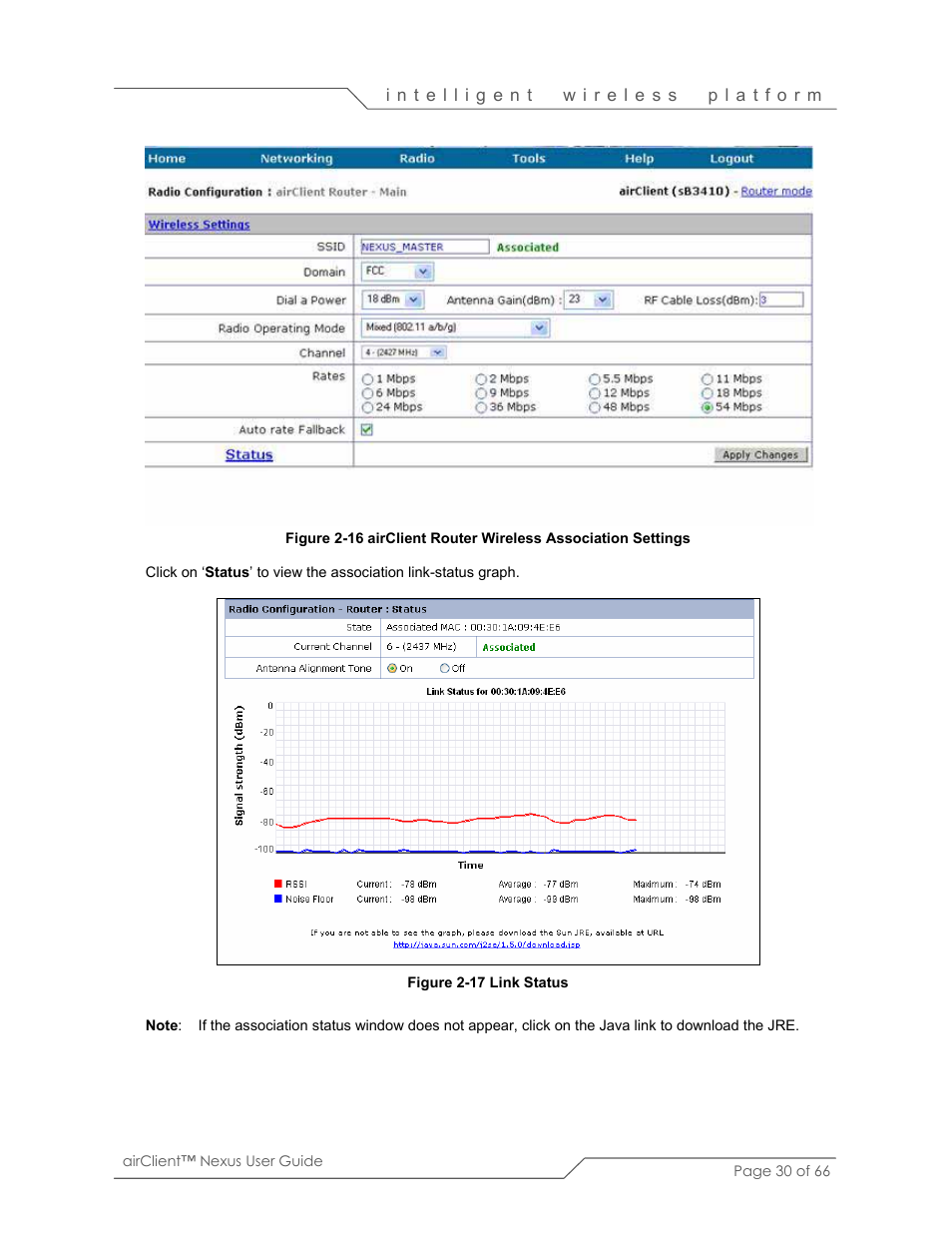Select the 36 Mbps rate
Screen dimensions: 952x1233
click(x=481, y=407)
